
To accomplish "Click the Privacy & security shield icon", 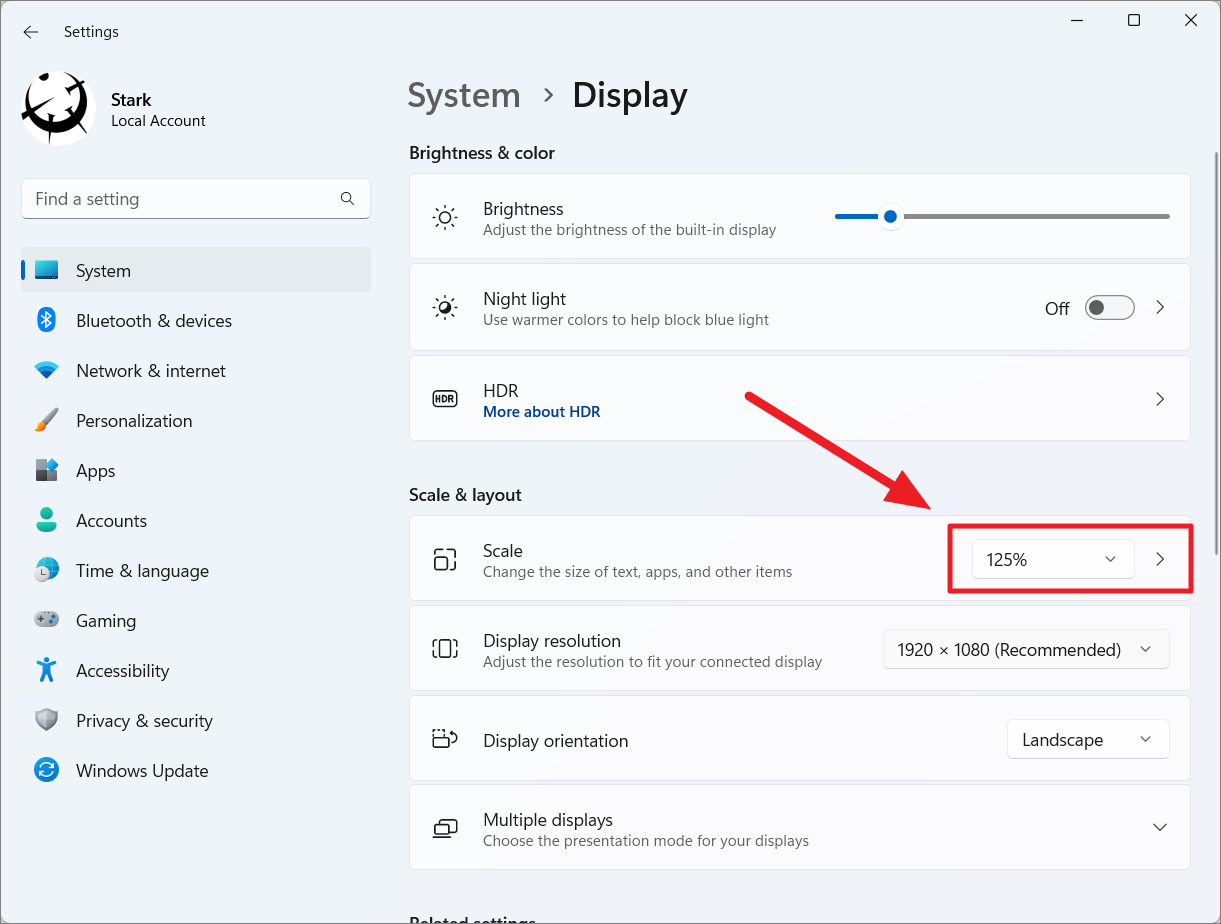I will click(46, 720).
